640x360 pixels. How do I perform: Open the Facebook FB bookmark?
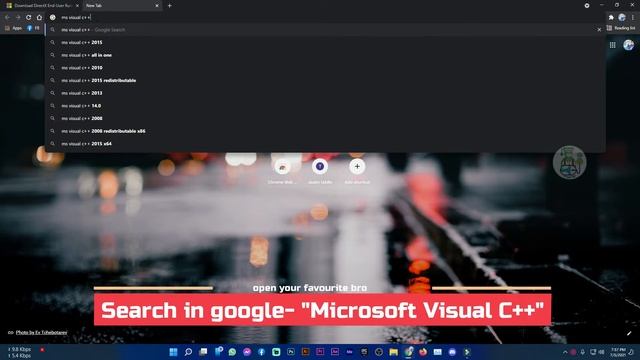(x=33, y=28)
